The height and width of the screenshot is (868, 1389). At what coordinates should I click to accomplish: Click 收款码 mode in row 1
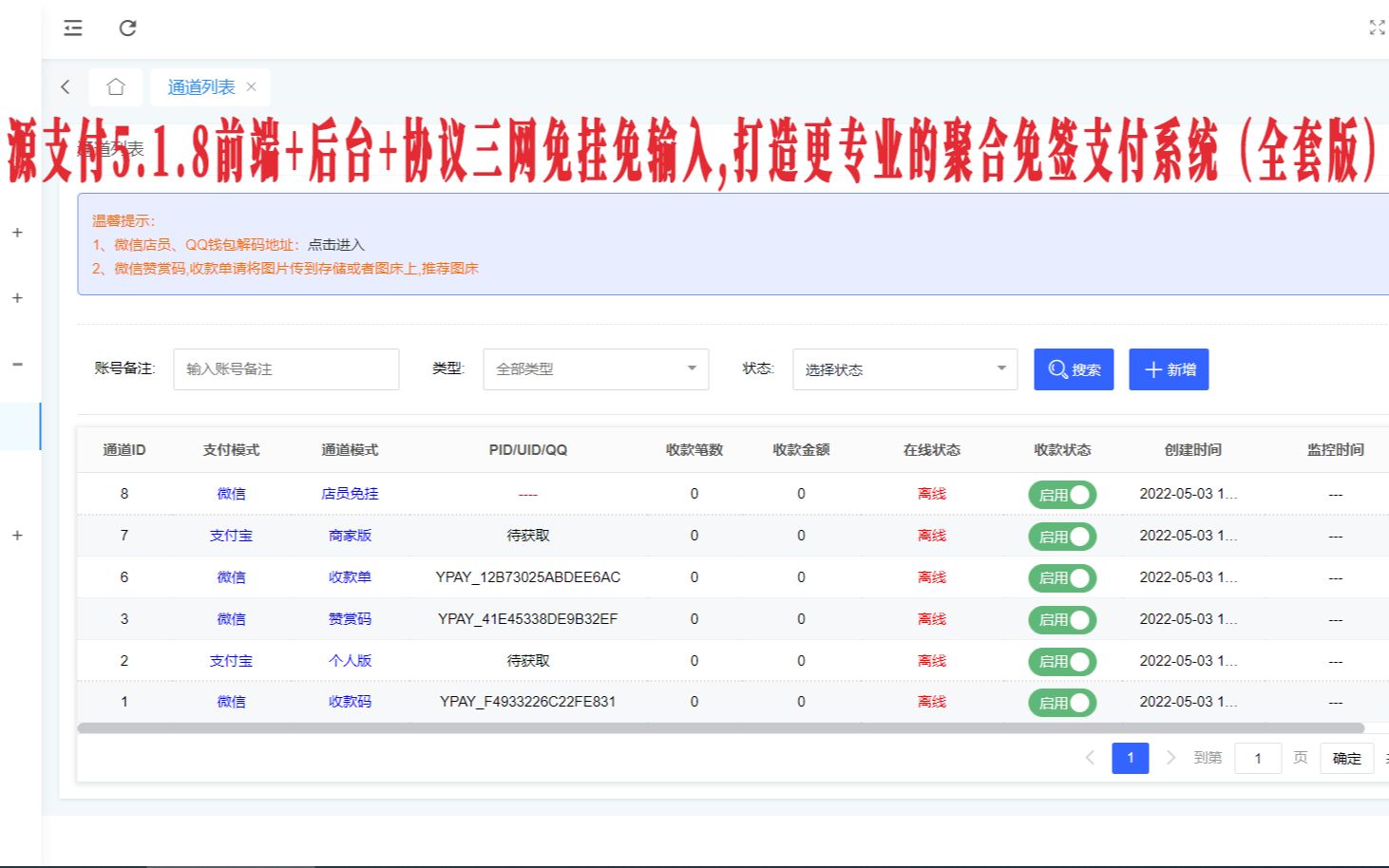click(350, 702)
